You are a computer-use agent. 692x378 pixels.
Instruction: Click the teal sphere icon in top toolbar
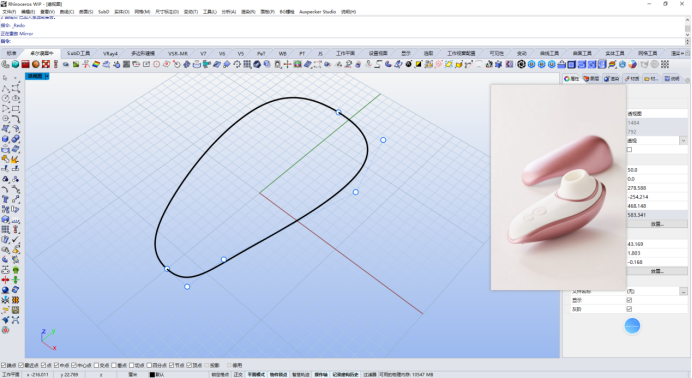point(15,64)
